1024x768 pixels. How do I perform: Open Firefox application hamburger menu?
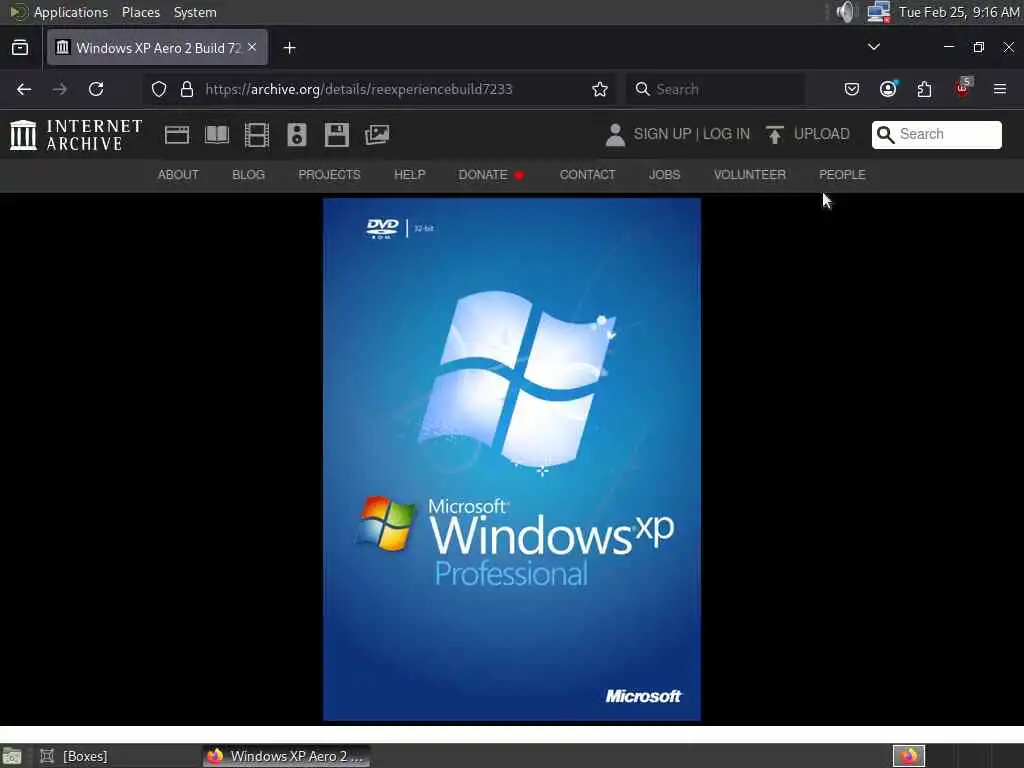(1000, 89)
